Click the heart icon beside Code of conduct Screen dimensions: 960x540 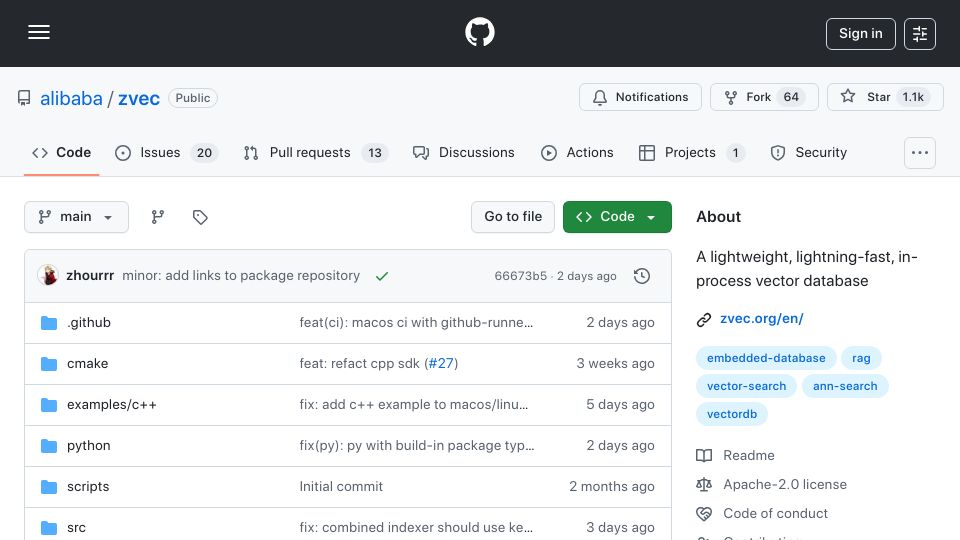[x=704, y=514]
